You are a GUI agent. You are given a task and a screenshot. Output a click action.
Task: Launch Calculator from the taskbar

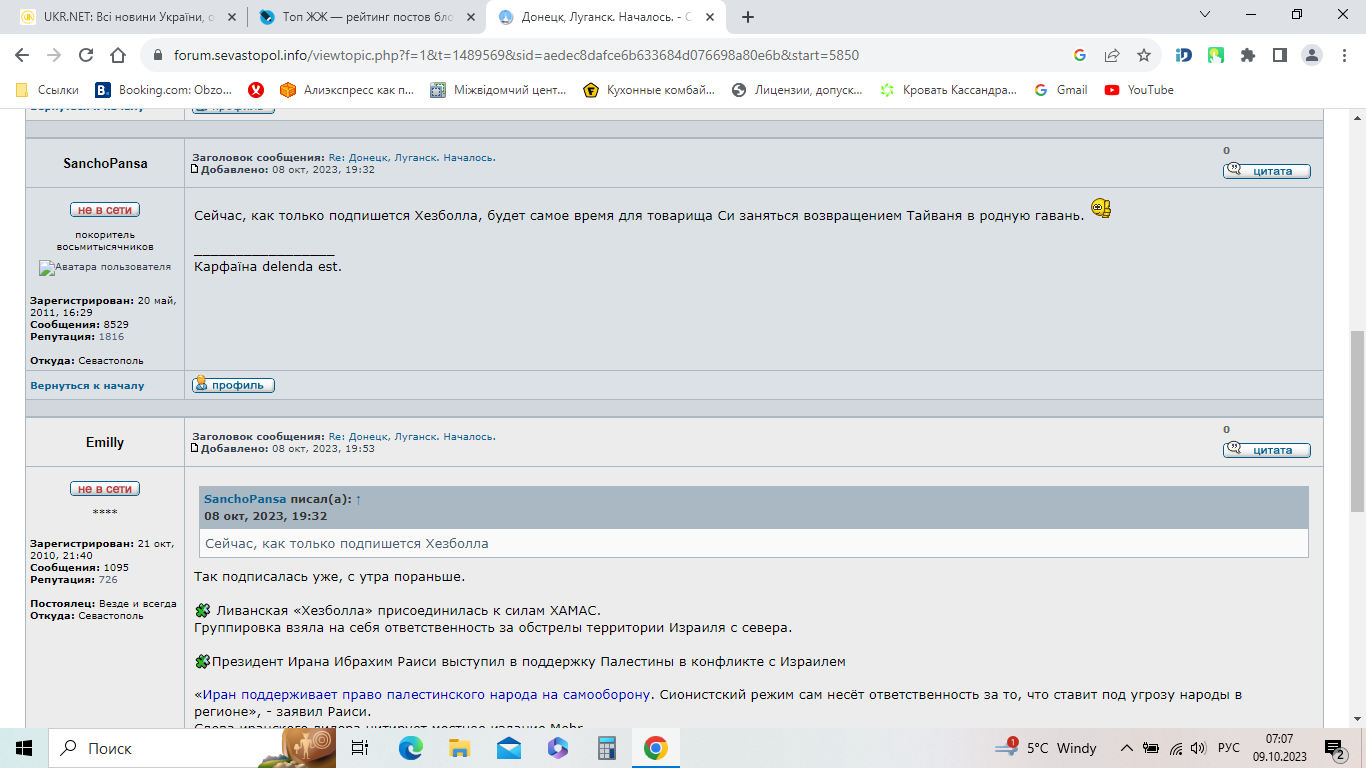click(606, 748)
